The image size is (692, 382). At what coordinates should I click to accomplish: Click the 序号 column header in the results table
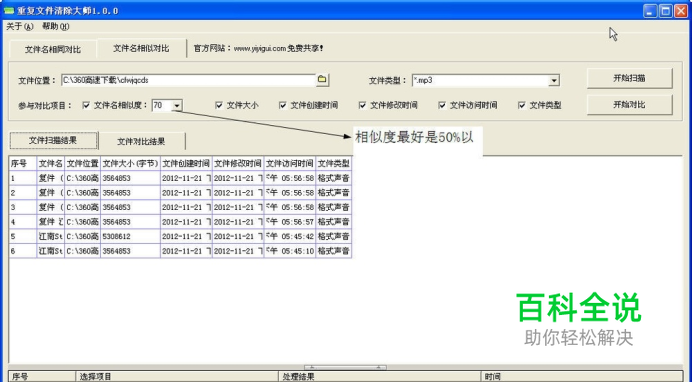tap(23, 163)
